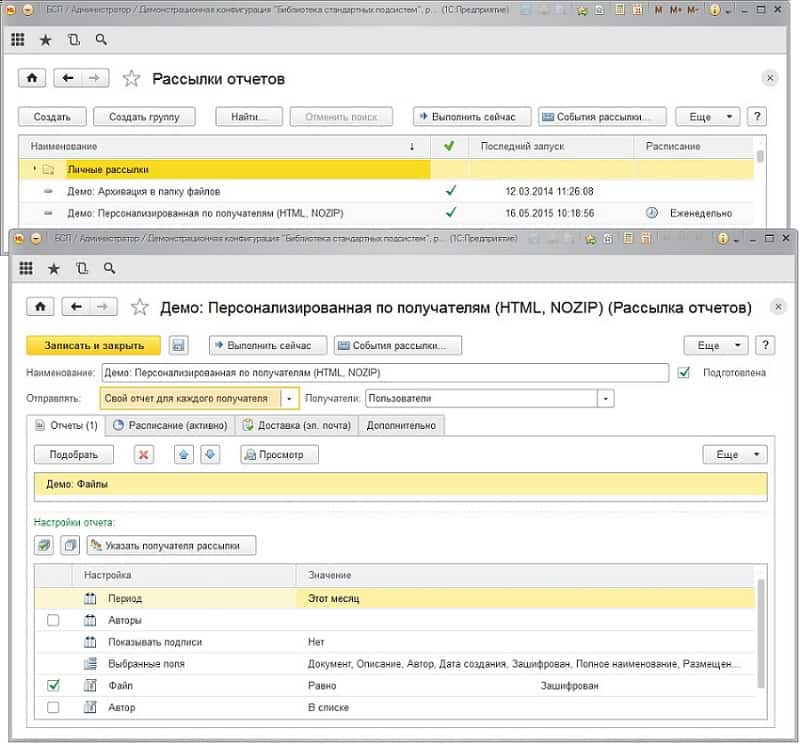Open favorites star in the list window's top toolbar
This screenshot has height=744, width=800.
click(45, 40)
